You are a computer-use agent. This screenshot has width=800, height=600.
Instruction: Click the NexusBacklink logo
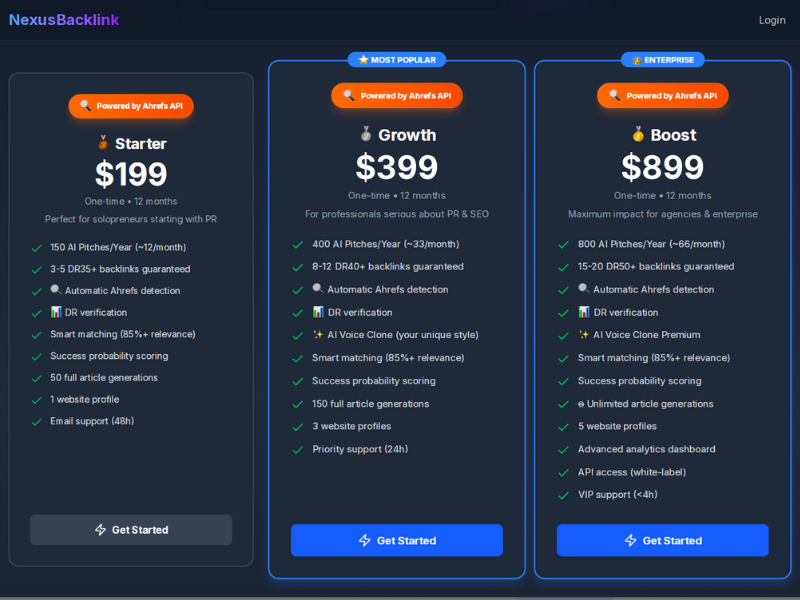tap(63, 19)
